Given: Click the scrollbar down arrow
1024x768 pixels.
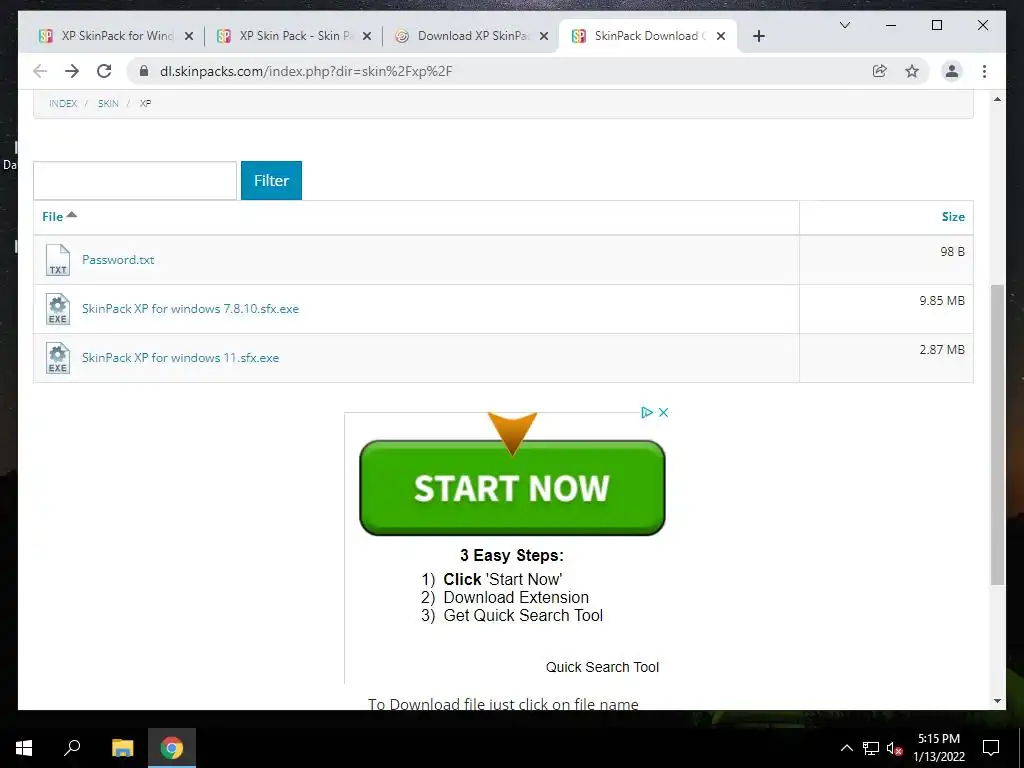Looking at the screenshot, I should pos(997,701).
